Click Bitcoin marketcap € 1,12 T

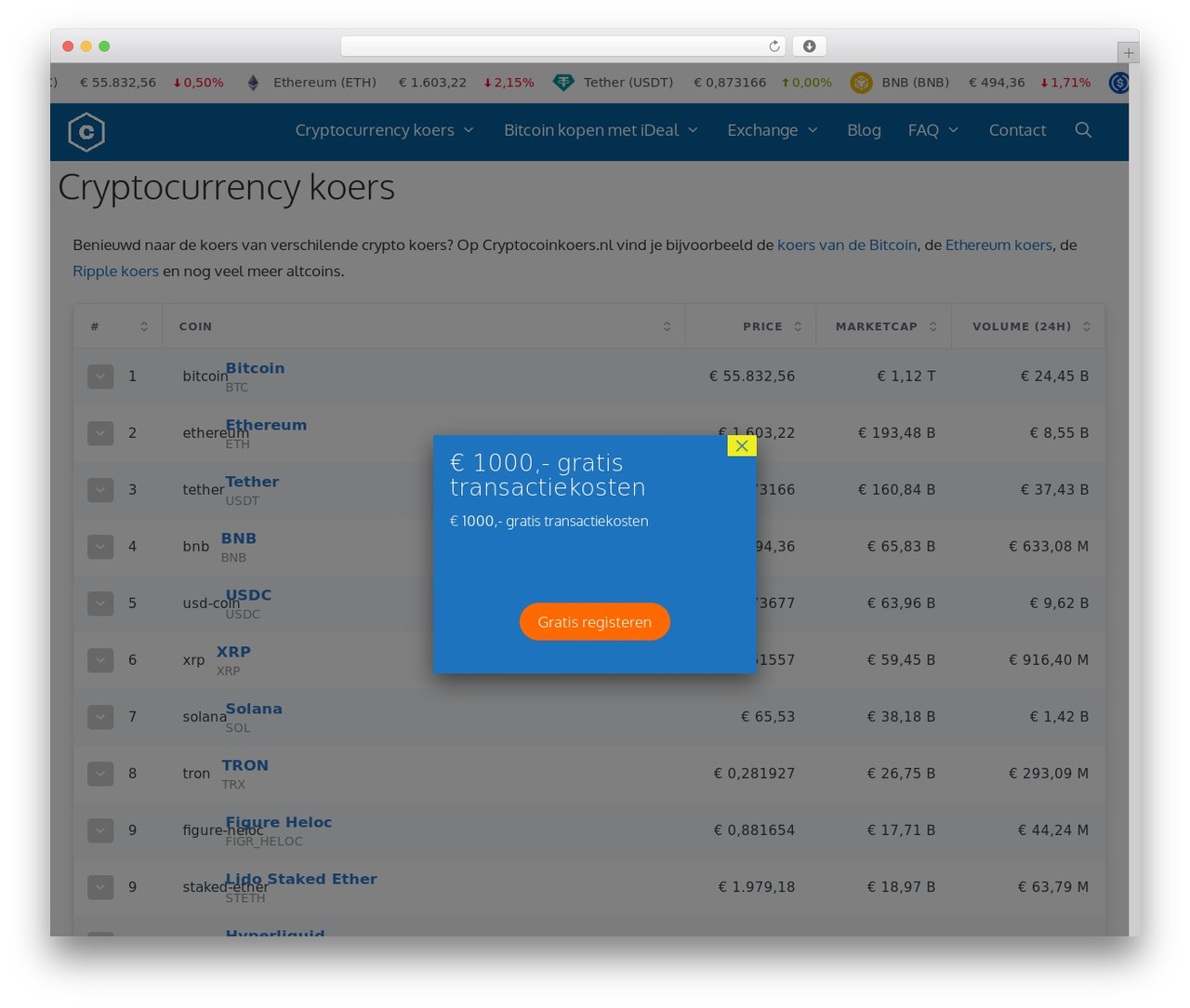tap(906, 377)
